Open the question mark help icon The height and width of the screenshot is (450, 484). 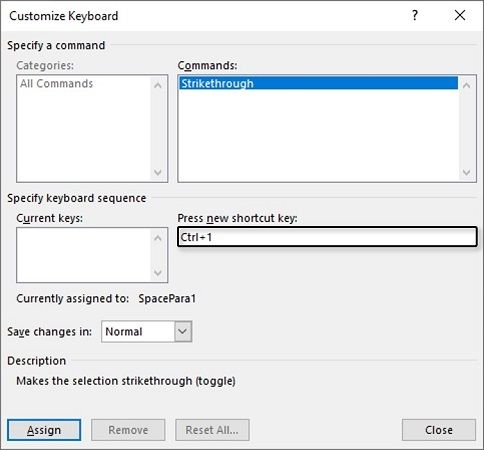click(415, 15)
